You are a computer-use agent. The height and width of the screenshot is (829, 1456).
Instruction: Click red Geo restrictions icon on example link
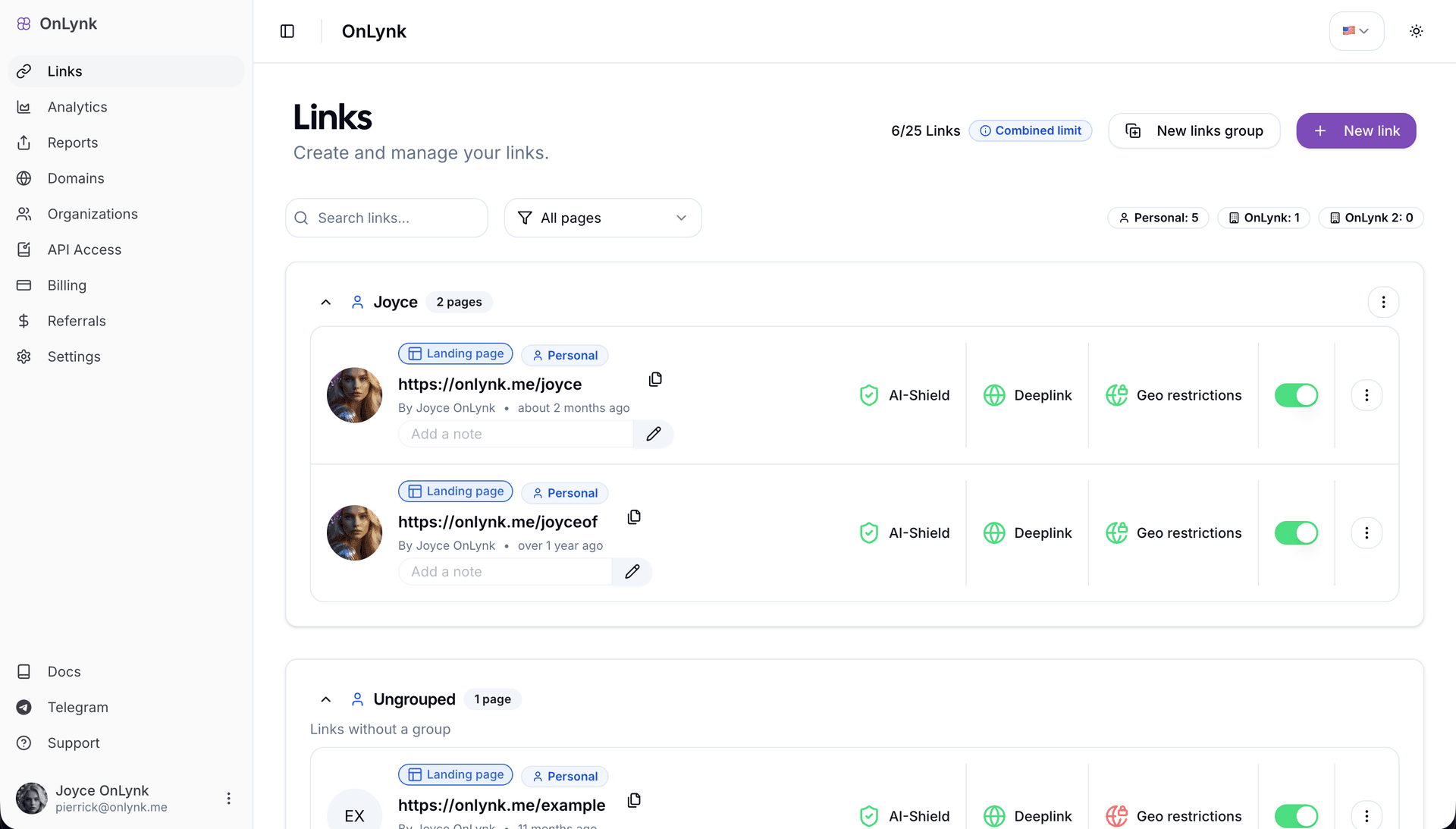(1116, 816)
